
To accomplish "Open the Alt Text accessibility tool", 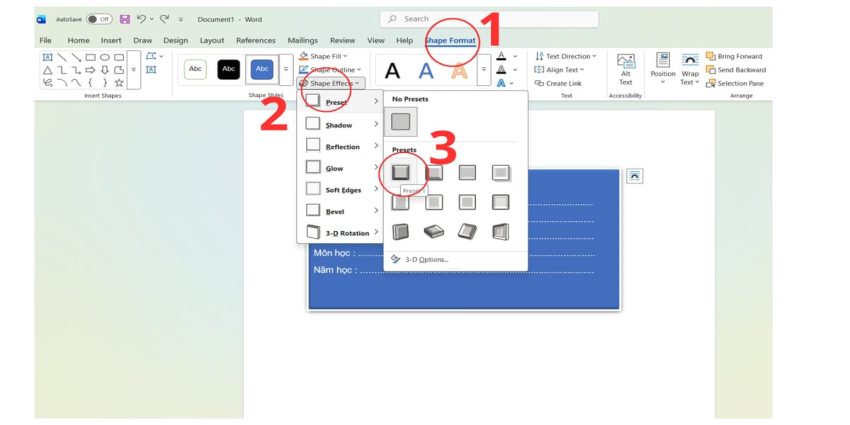I will [626, 70].
